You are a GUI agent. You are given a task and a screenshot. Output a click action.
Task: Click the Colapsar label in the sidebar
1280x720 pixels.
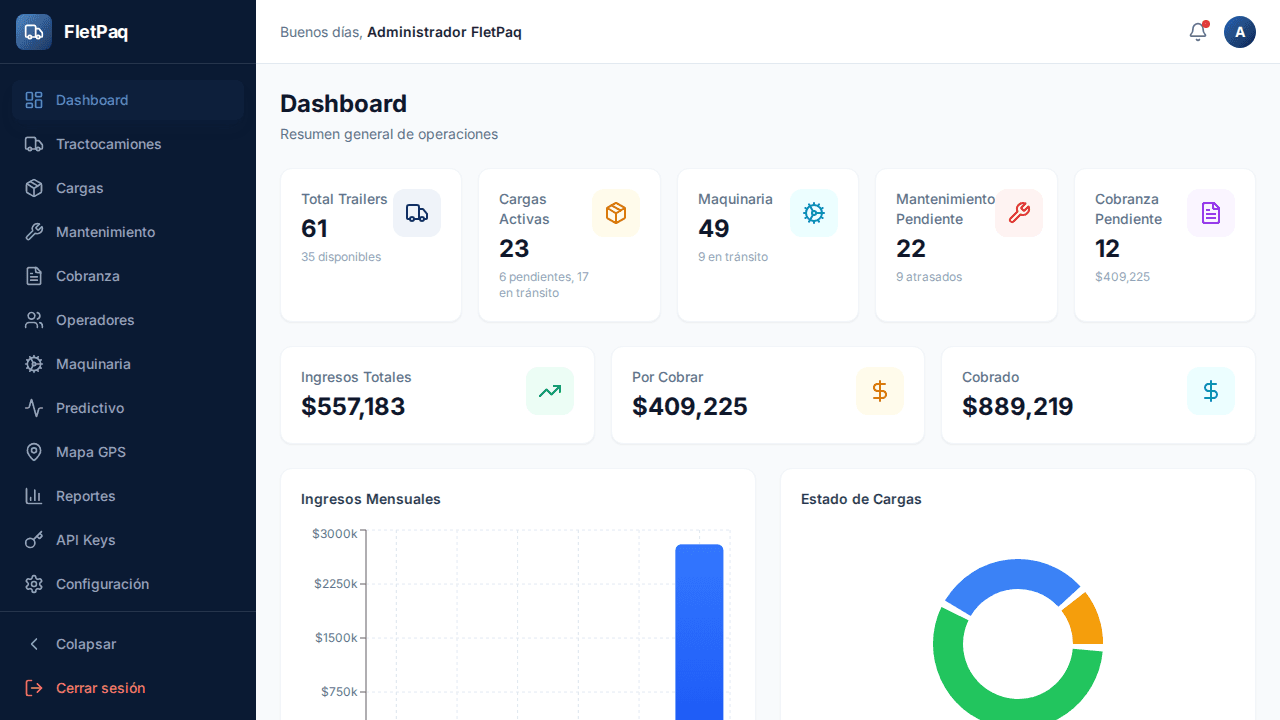coord(86,644)
